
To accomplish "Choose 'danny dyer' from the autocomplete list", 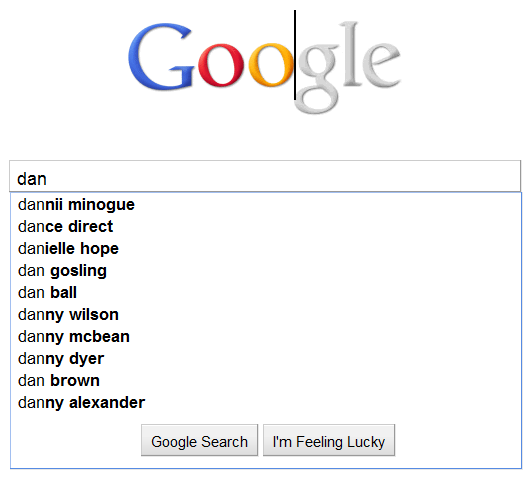I will click(x=266, y=359).
